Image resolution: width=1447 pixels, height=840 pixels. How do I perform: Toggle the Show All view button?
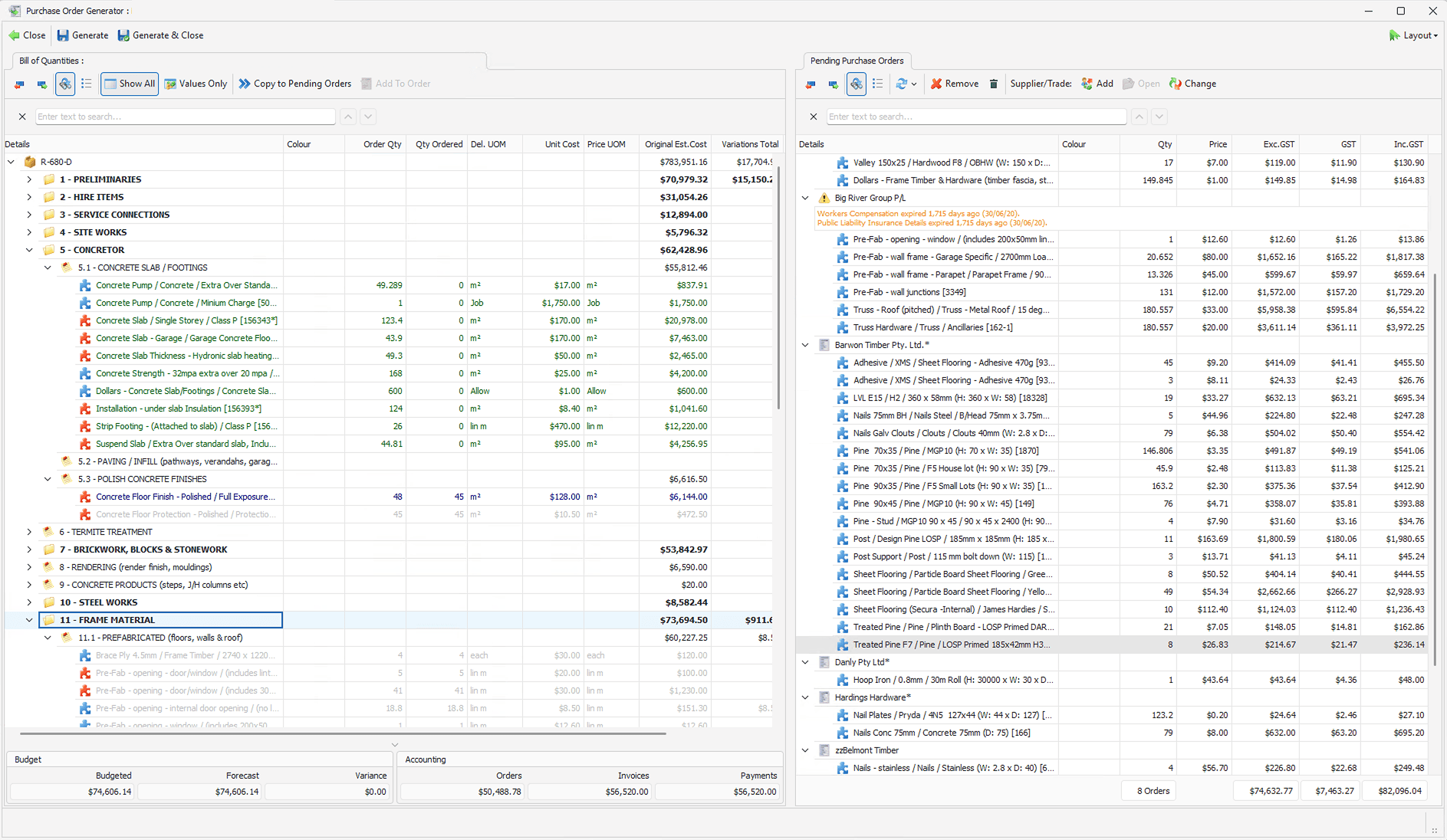130,84
